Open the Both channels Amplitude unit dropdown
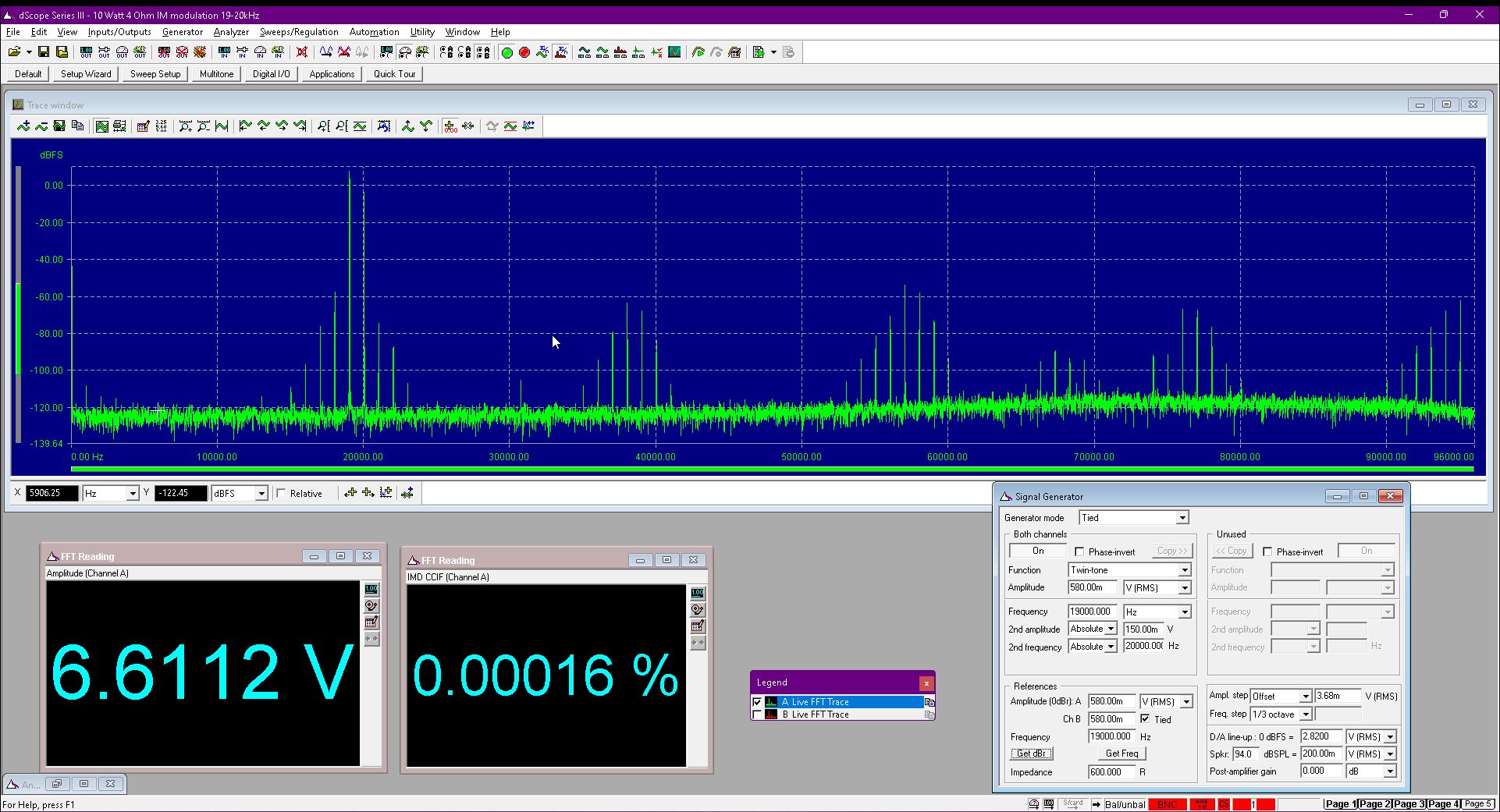 pyautogui.click(x=1185, y=588)
